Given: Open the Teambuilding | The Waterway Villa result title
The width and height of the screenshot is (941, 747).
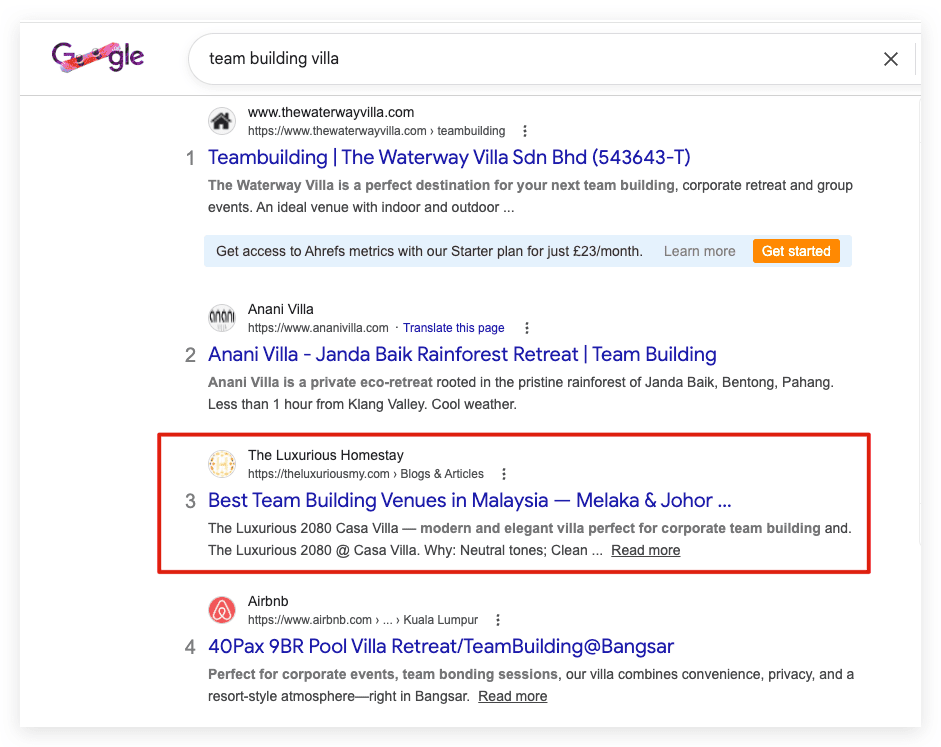Looking at the screenshot, I should 449,157.
